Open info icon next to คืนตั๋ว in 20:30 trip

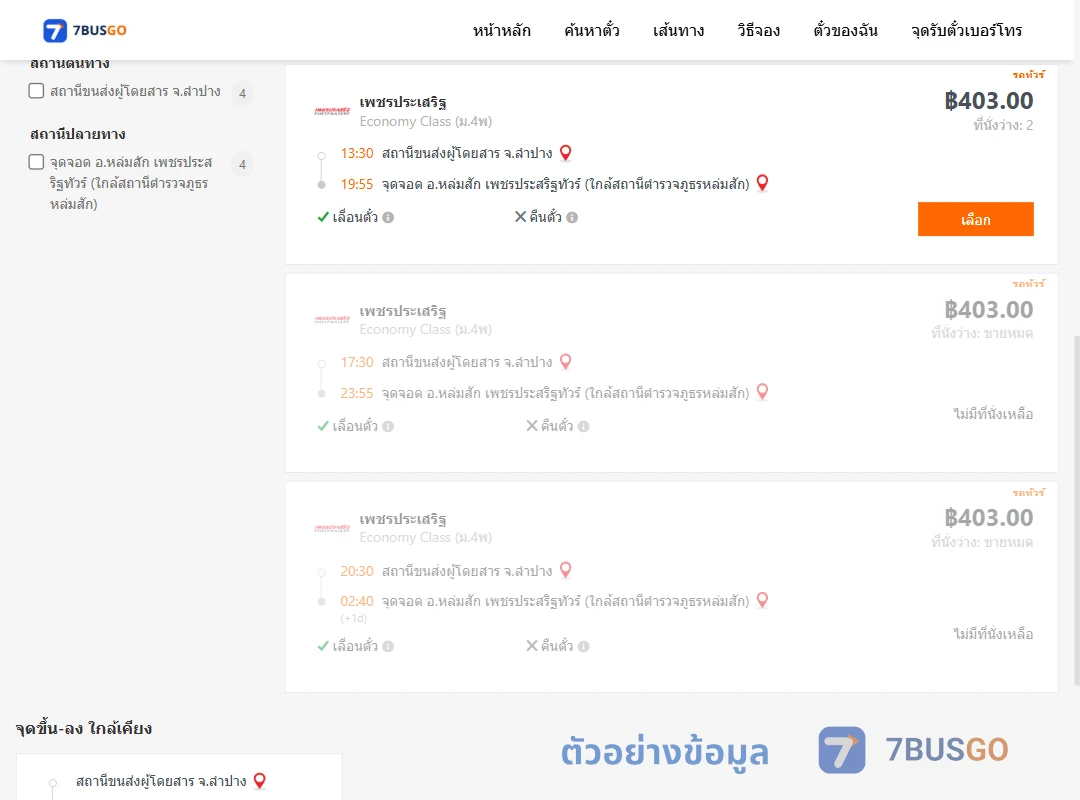click(x=583, y=646)
